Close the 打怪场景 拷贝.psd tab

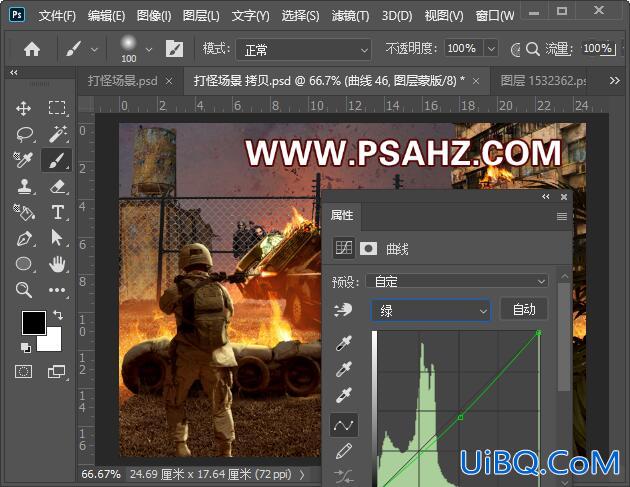click(476, 82)
